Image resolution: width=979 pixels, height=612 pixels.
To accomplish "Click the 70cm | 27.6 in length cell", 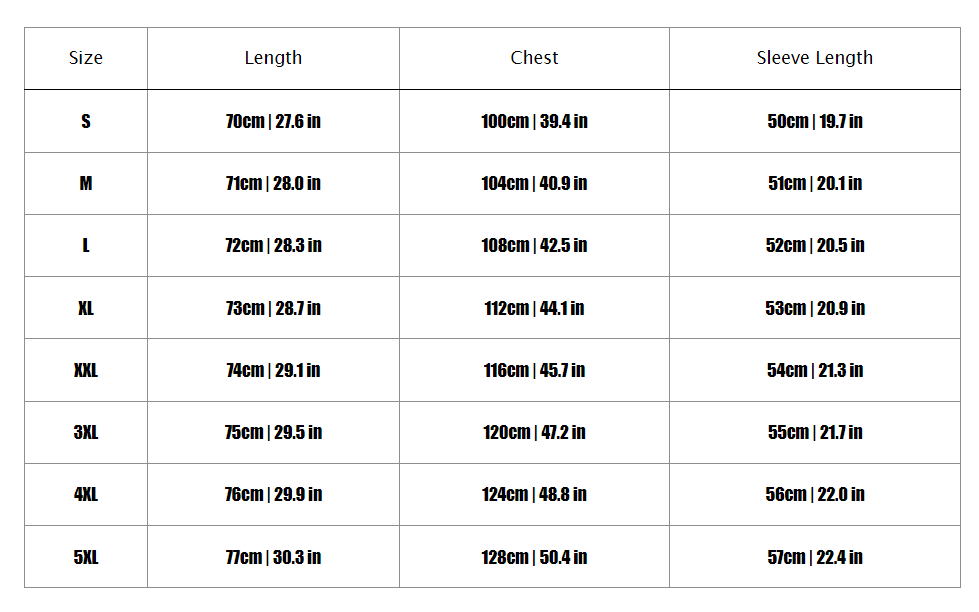I will click(x=273, y=121).
